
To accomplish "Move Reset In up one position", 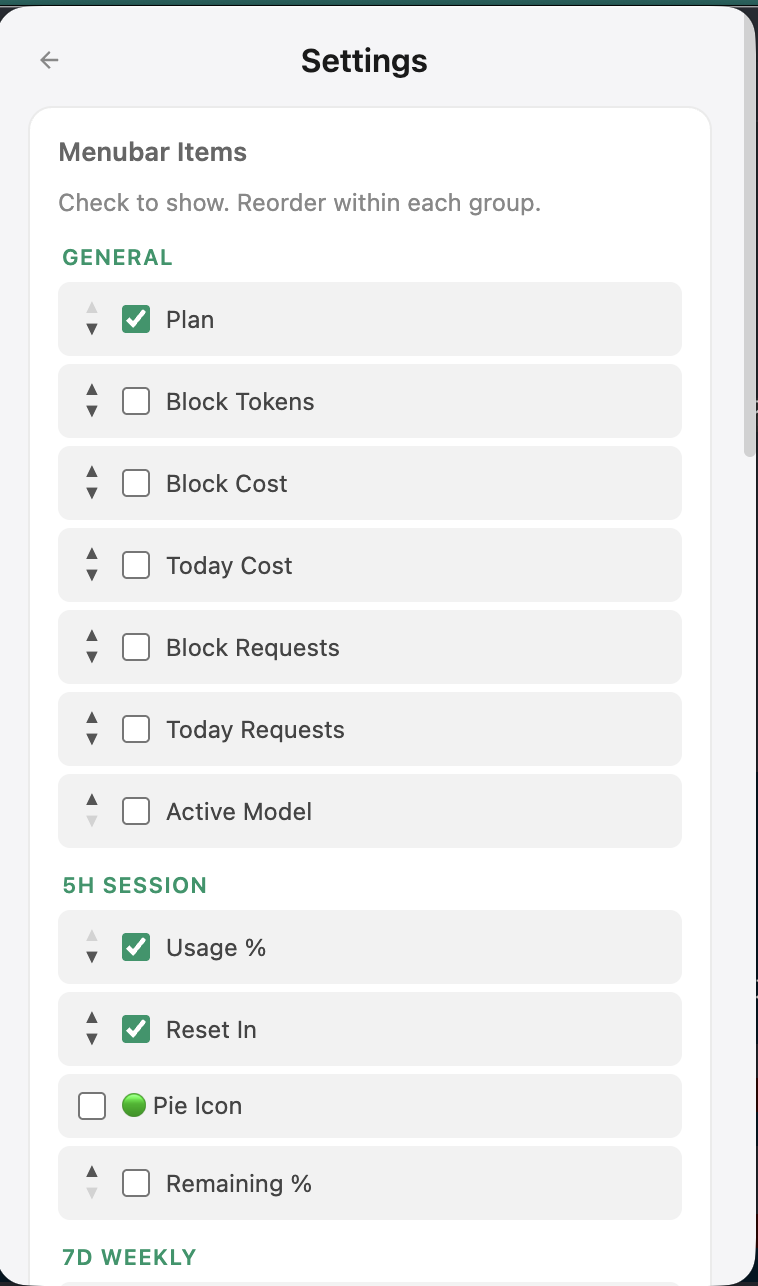I will (x=92, y=1018).
